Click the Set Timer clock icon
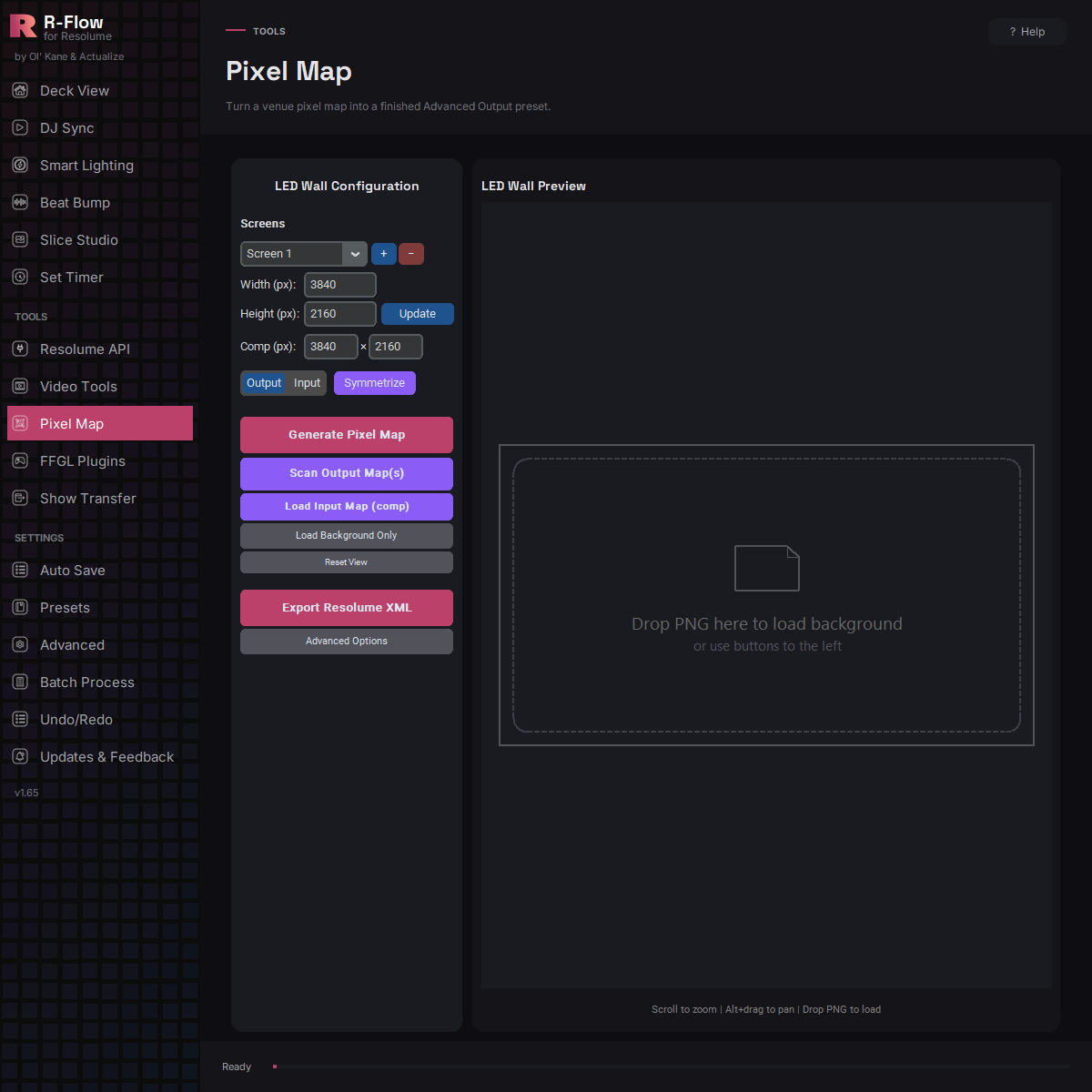1092x1092 pixels. pyautogui.click(x=20, y=277)
